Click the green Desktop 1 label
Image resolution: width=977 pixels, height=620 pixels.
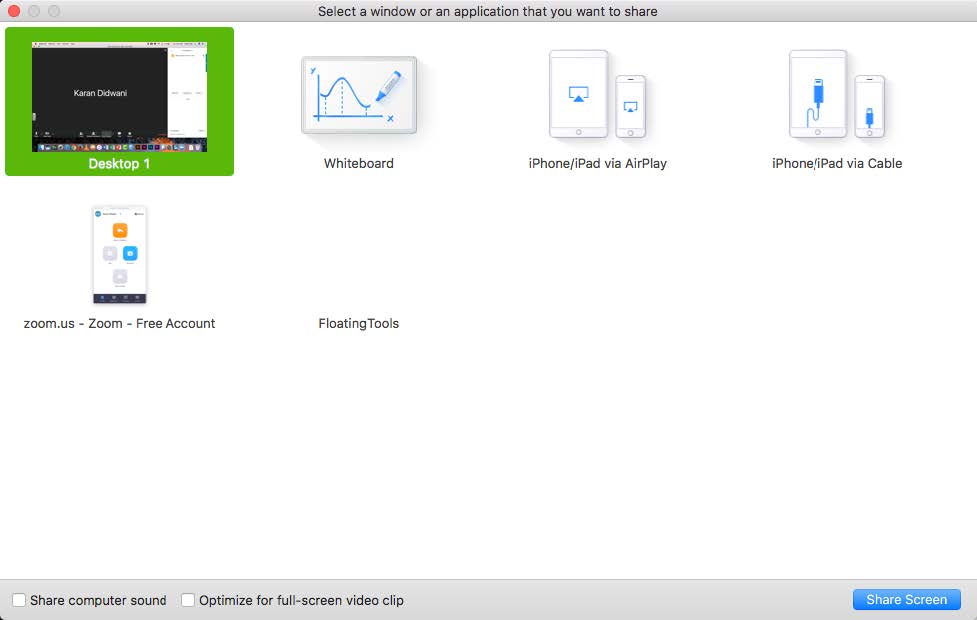pyautogui.click(x=119, y=163)
